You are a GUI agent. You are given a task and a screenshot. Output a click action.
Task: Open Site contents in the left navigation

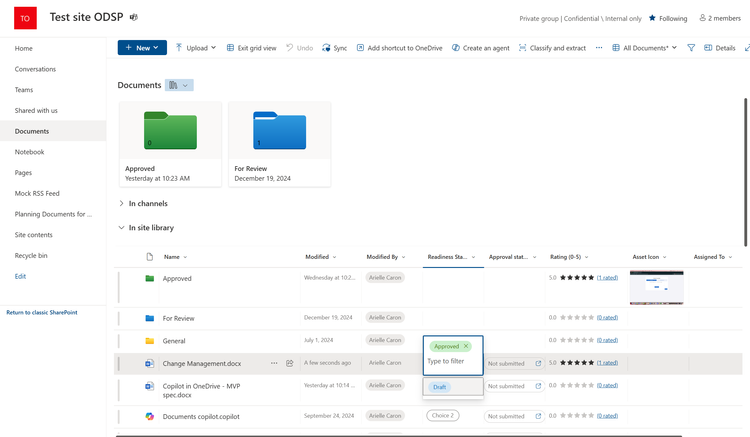[33, 235]
